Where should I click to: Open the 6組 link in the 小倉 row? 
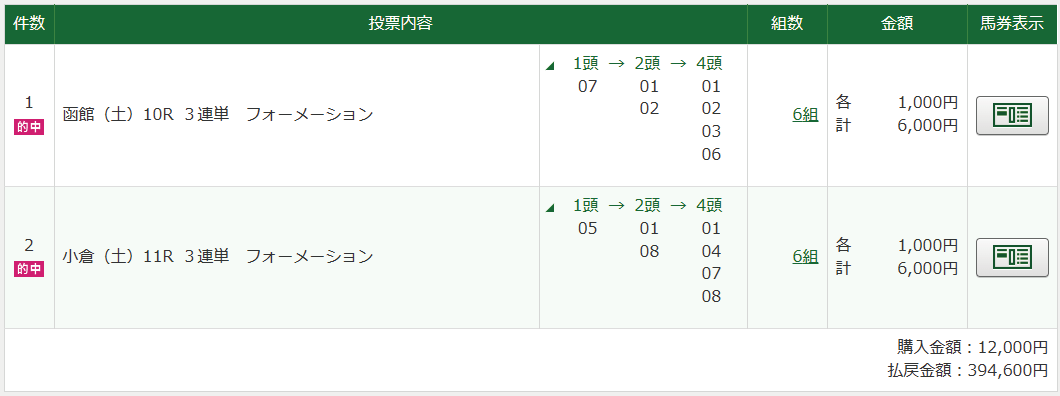point(805,257)
